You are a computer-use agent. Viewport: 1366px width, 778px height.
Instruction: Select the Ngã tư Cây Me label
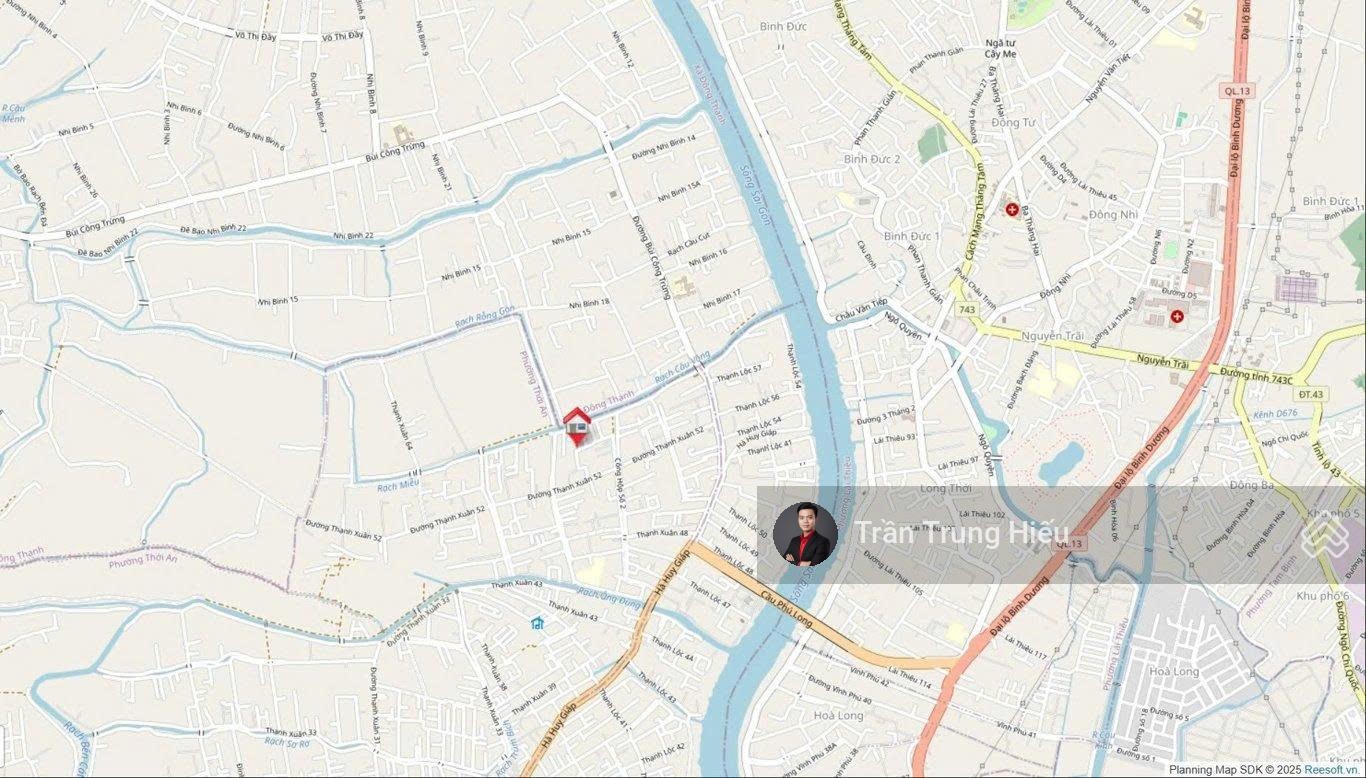[1000, 48]
